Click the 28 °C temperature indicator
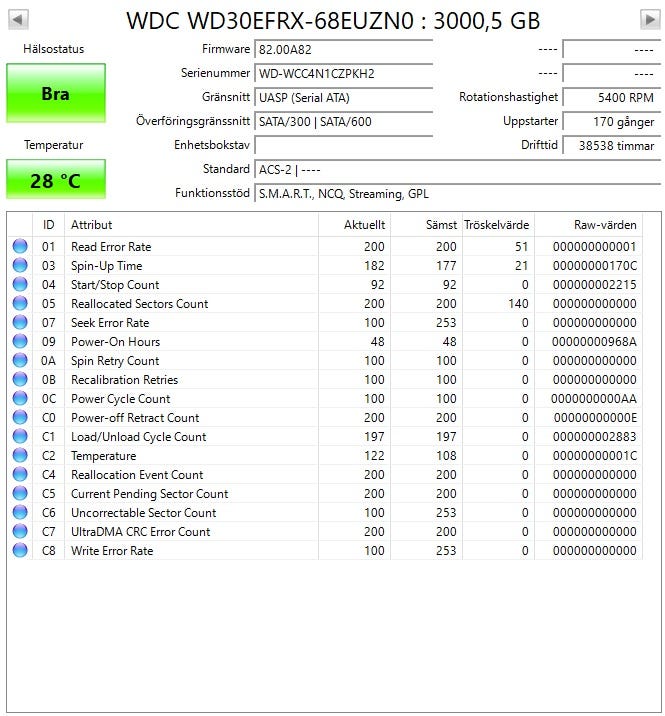The width and height of the screenshot is (665, 716). tap(55, 181)
